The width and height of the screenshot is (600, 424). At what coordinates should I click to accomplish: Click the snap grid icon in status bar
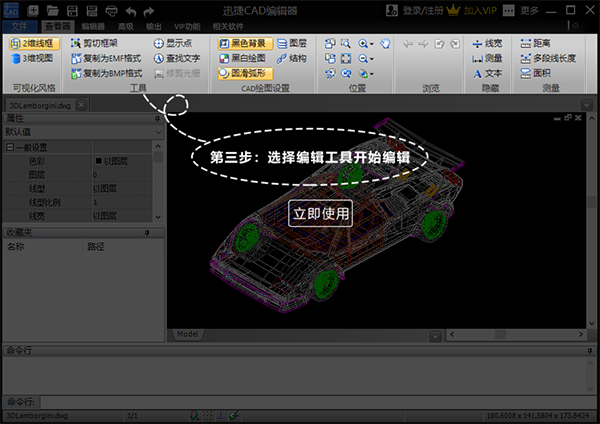208,416
